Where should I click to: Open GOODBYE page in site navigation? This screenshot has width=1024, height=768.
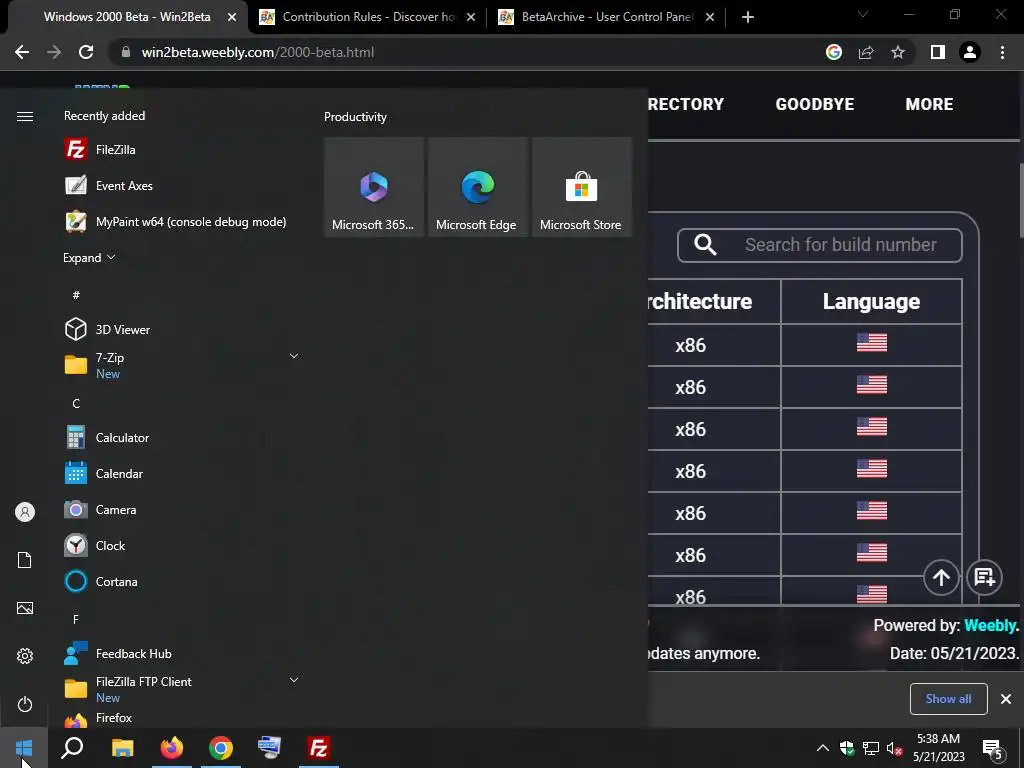pyautogui.click(x=814, y=104)
